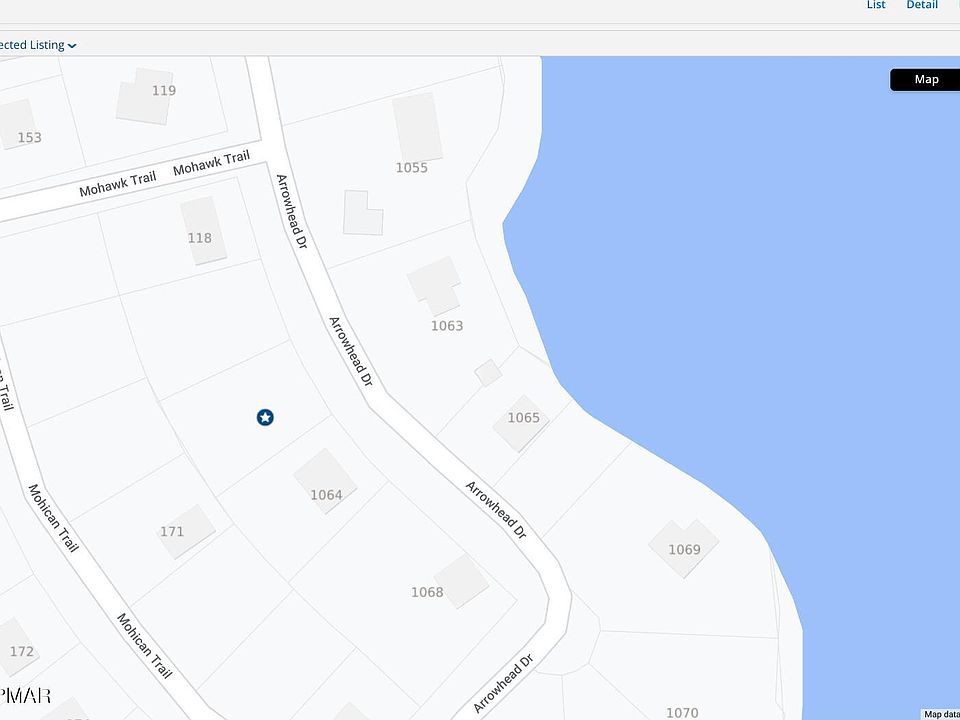The image size is (960, 720).
Task: Click the L-shaped building below 1055
Action: [x=363, y=213]
